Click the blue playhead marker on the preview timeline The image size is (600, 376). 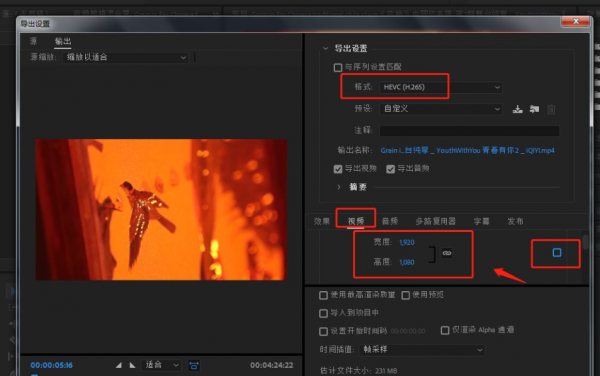(34, 374)
